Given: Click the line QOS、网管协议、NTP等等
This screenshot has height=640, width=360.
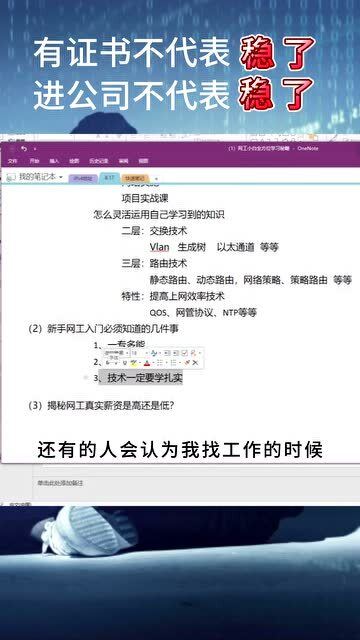Looking at the screenshot, I should [x=203, y=313].
